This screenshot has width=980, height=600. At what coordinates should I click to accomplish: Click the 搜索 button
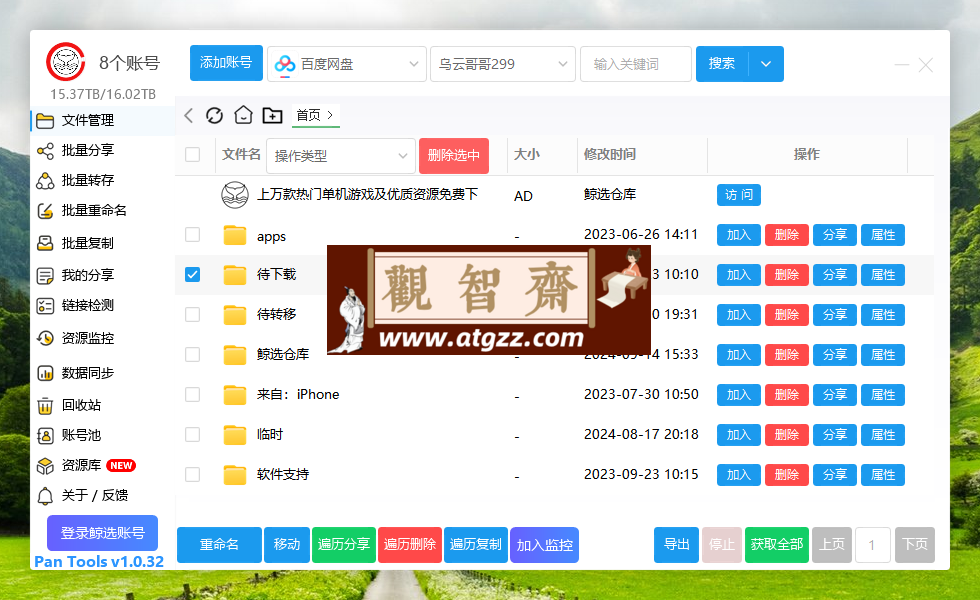(x=722, y=64)
